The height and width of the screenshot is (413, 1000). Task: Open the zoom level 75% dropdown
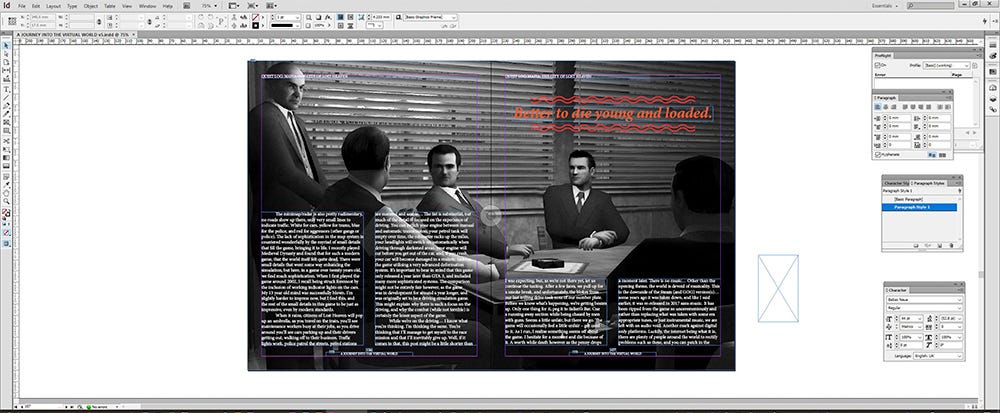click(209, 6)
